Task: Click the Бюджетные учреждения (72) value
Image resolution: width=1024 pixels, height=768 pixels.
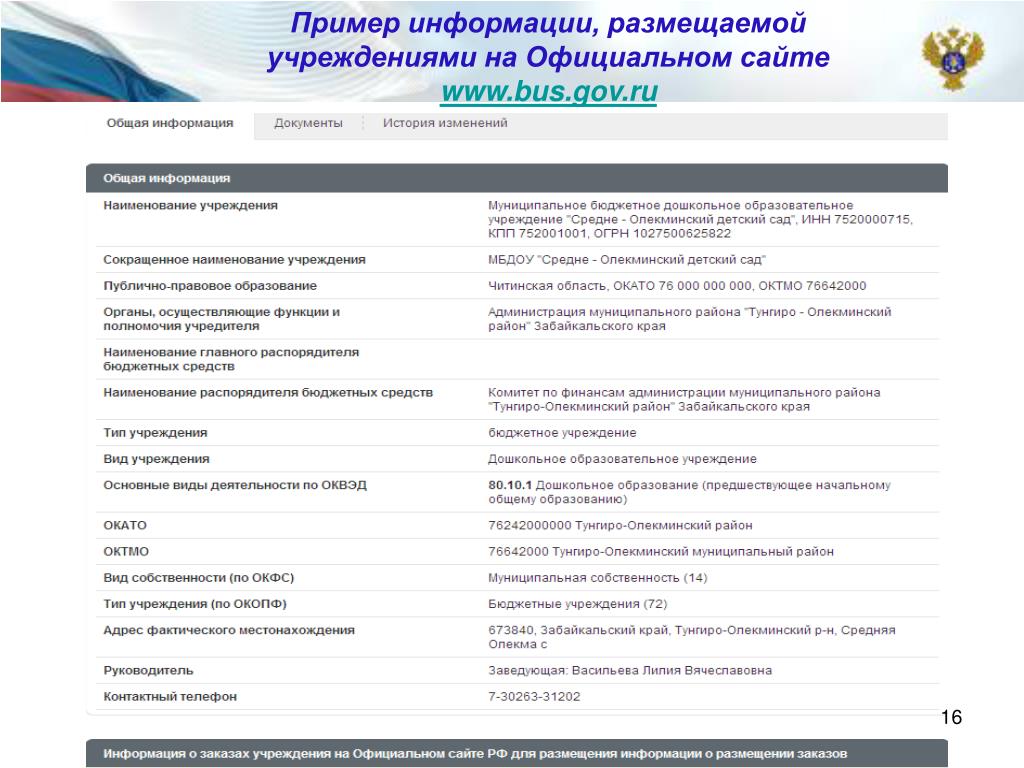Action: pyautogui.click(x=578, y=603)
